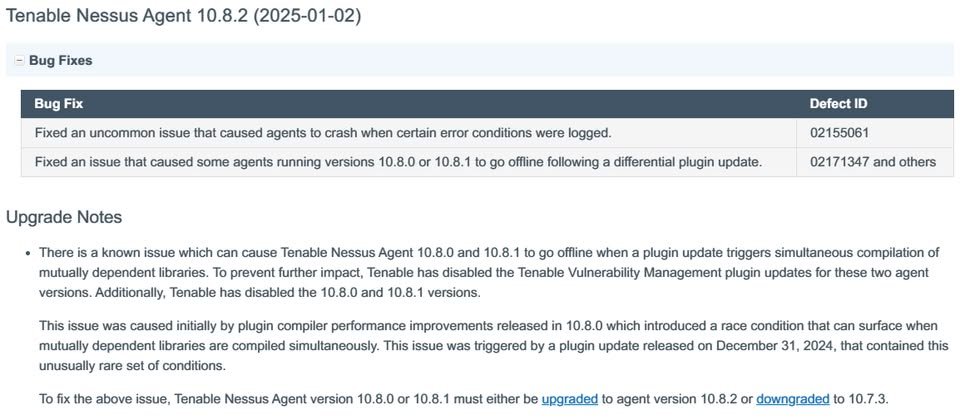This screenshot has height=420, width=960.
Task: Click the Tenable Nessus Agent 10.8.2 title
Action: click(184, 17)
